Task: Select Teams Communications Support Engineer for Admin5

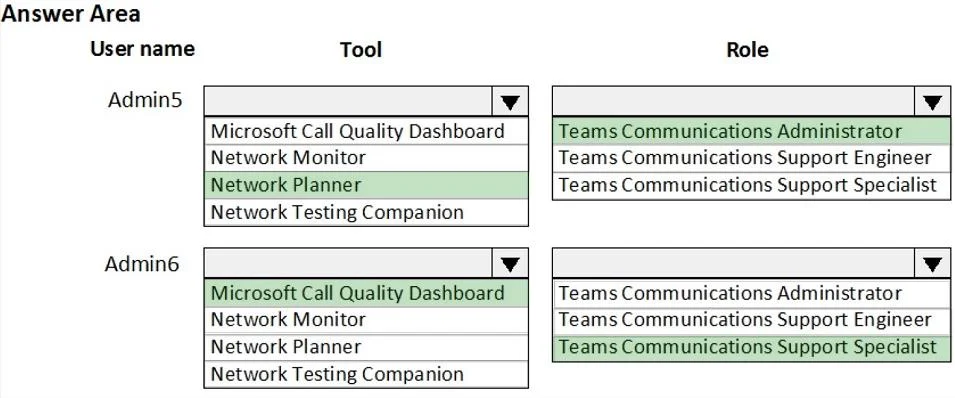Action: click(x=751, y=158)
